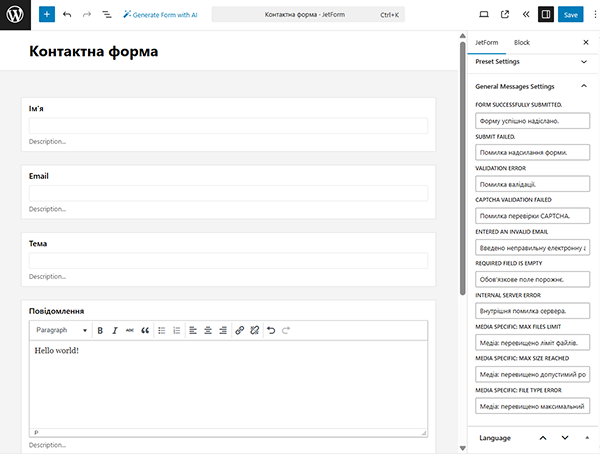Click the canvas scrollbar down arrow

tap(463, 448)
